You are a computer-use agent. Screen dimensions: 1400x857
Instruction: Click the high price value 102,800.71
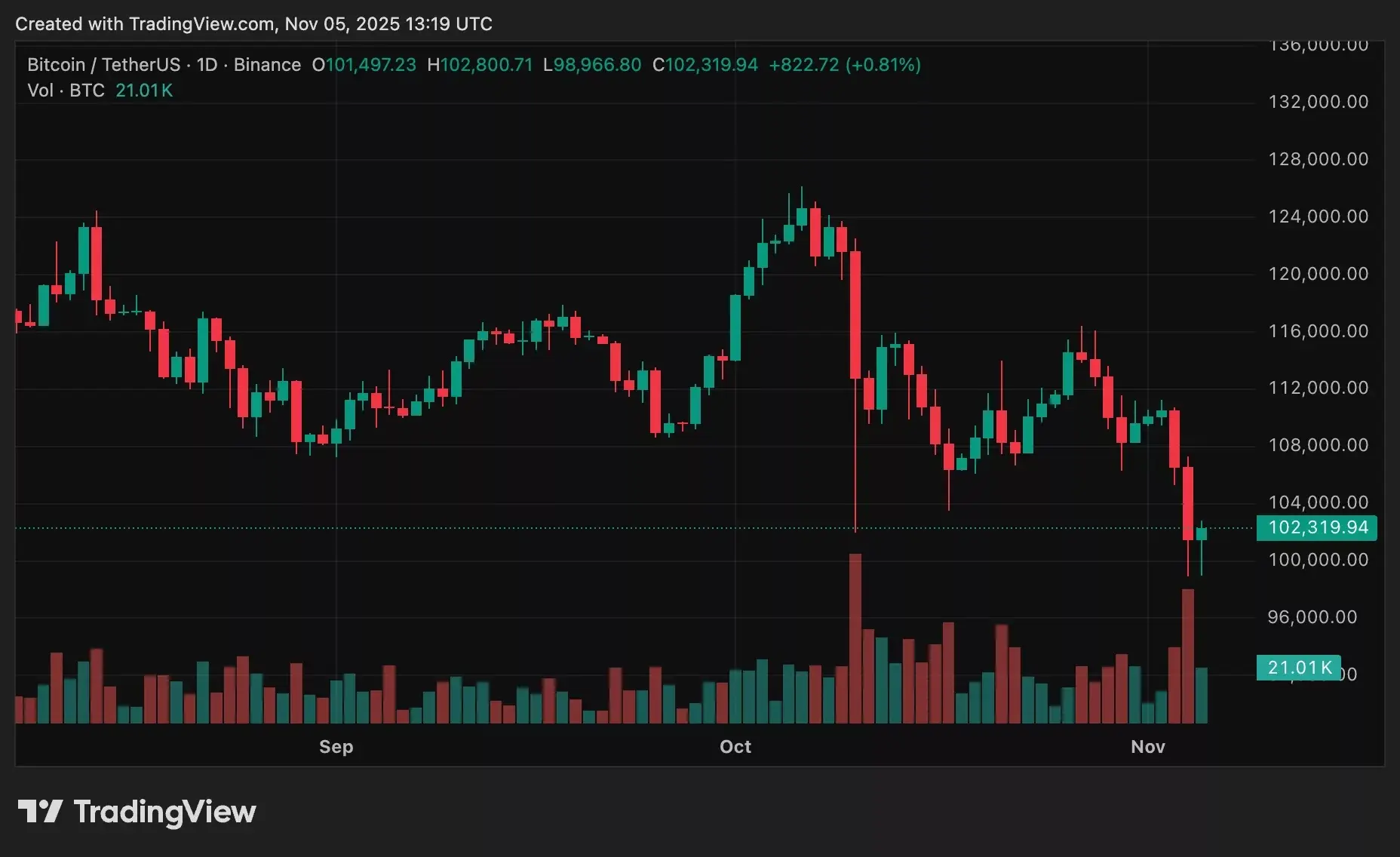487,65
